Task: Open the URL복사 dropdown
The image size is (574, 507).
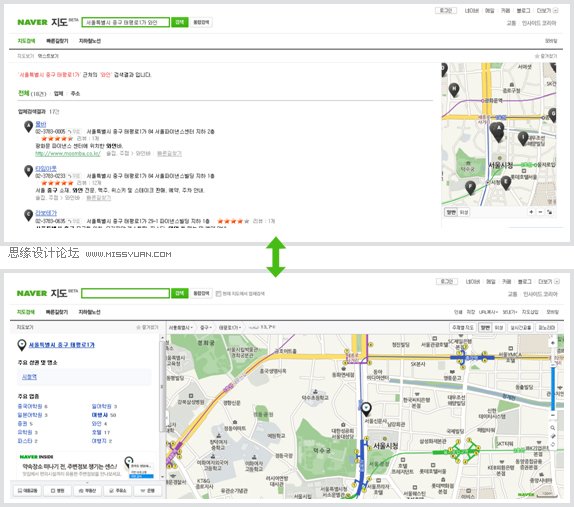Action: pos(488,312)
